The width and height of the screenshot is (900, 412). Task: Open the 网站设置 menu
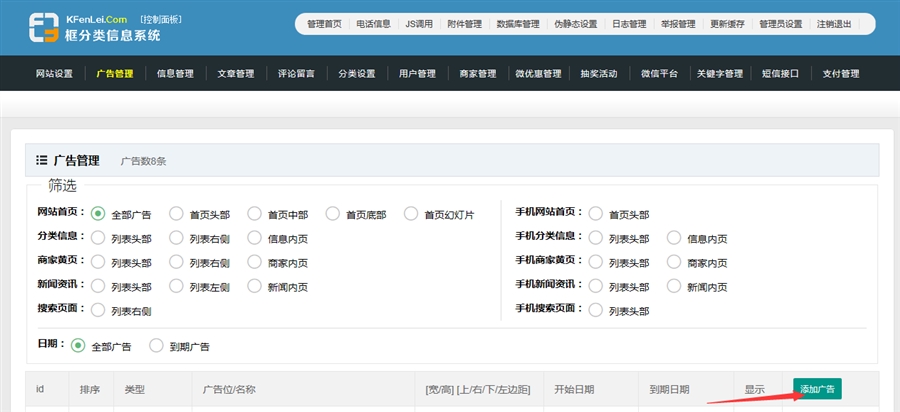[x=54, y=73]
